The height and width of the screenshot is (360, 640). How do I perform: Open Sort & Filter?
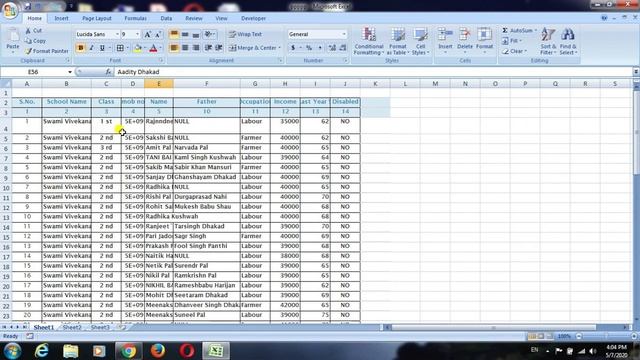tap(548, 41)
